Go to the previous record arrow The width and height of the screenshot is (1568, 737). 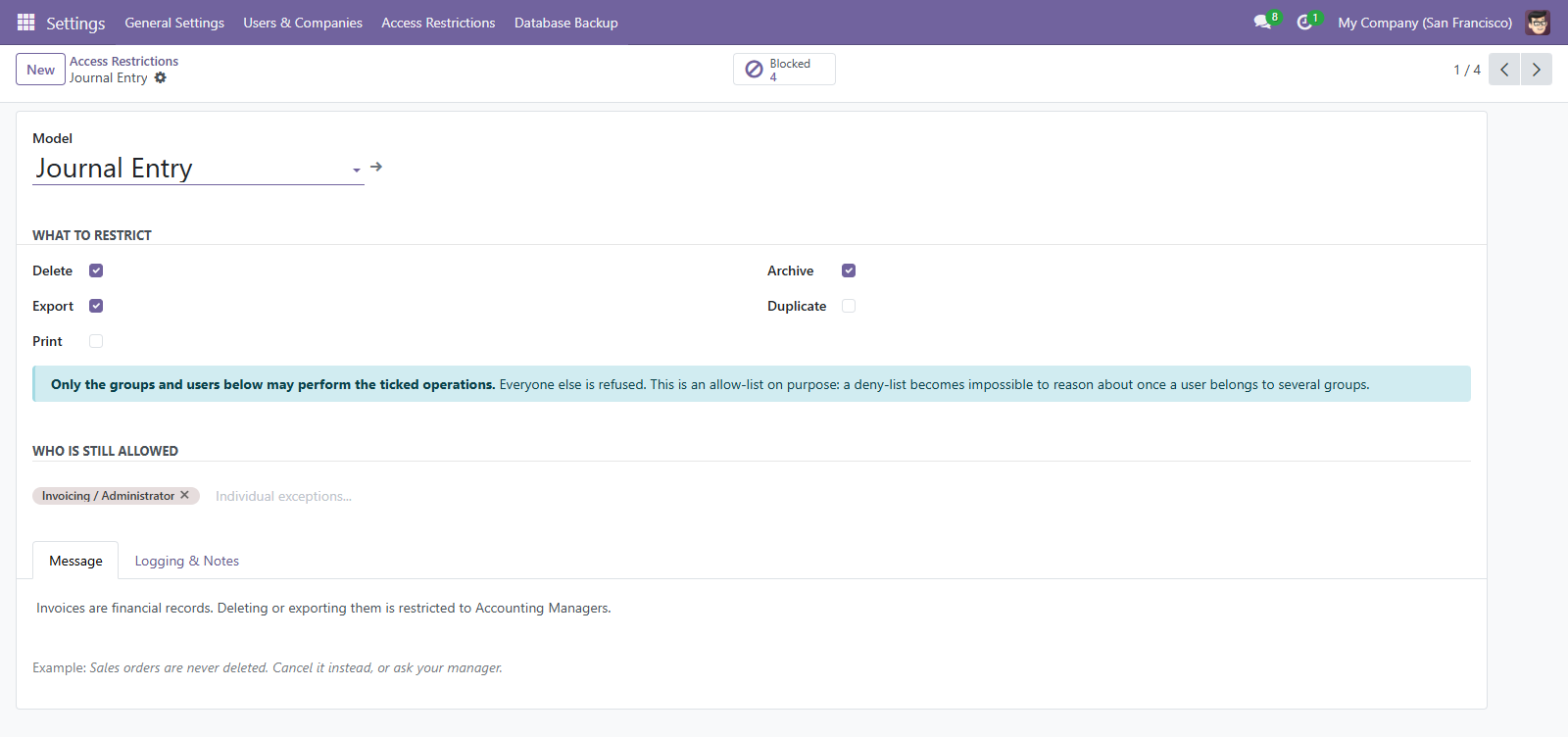1504,70
